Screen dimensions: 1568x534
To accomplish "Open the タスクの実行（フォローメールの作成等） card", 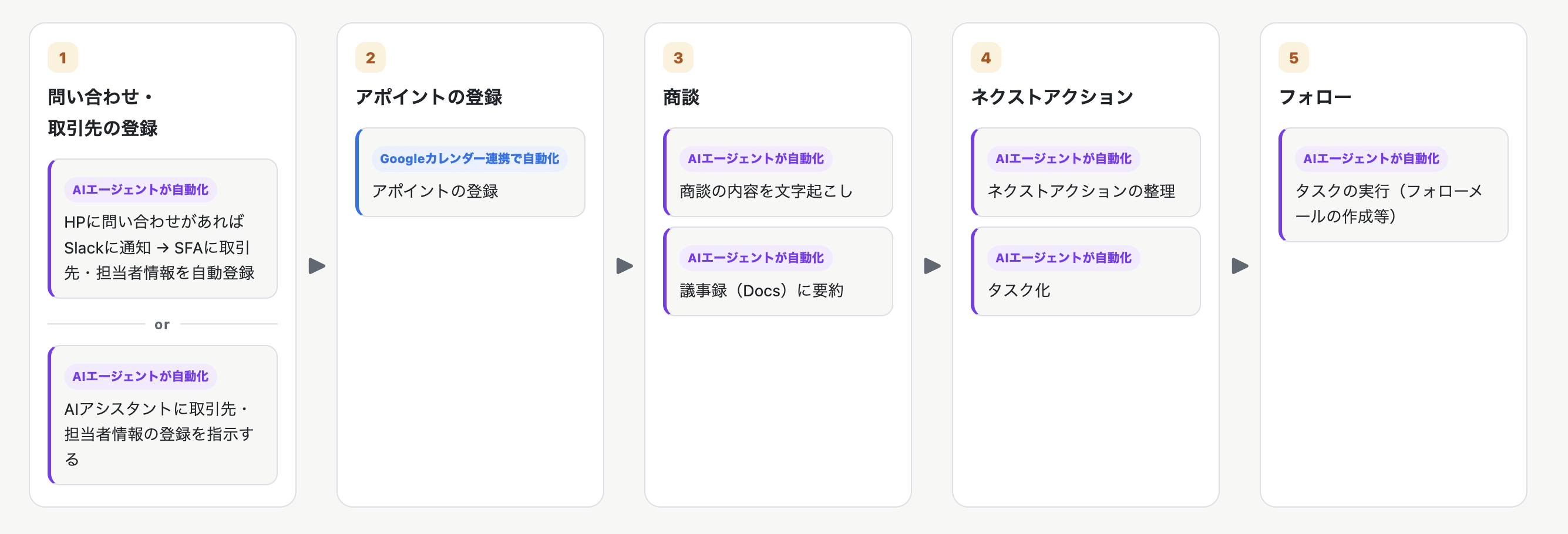I will tap(1394, 185).
